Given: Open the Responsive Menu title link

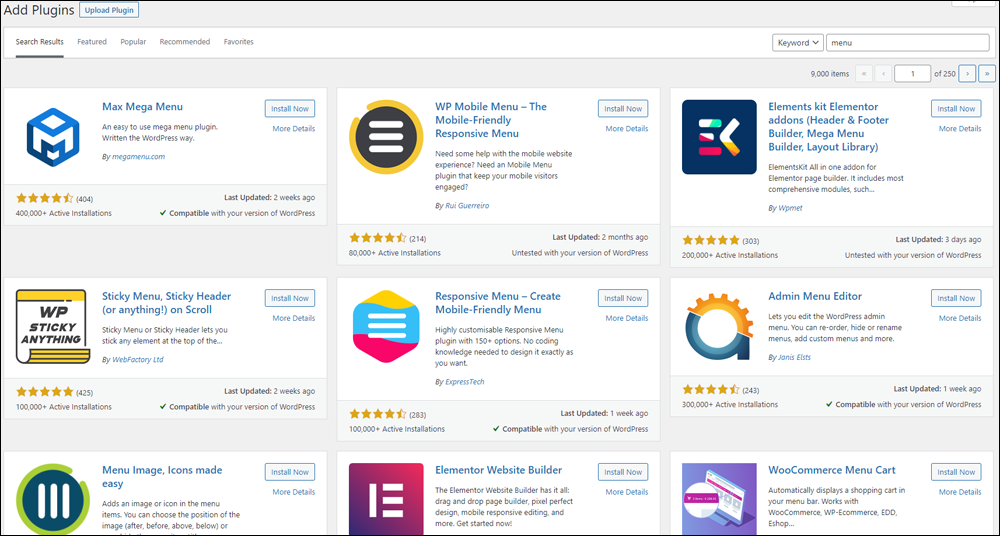Looking at the screenshot, I should [498, 303].
